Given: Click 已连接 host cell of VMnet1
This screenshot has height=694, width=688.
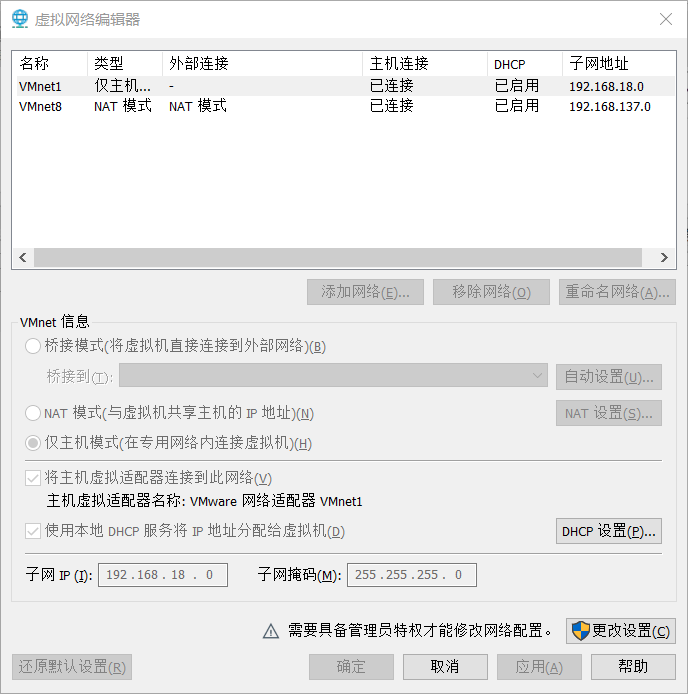Looking at the screenshot, I should tap(391, 86).
